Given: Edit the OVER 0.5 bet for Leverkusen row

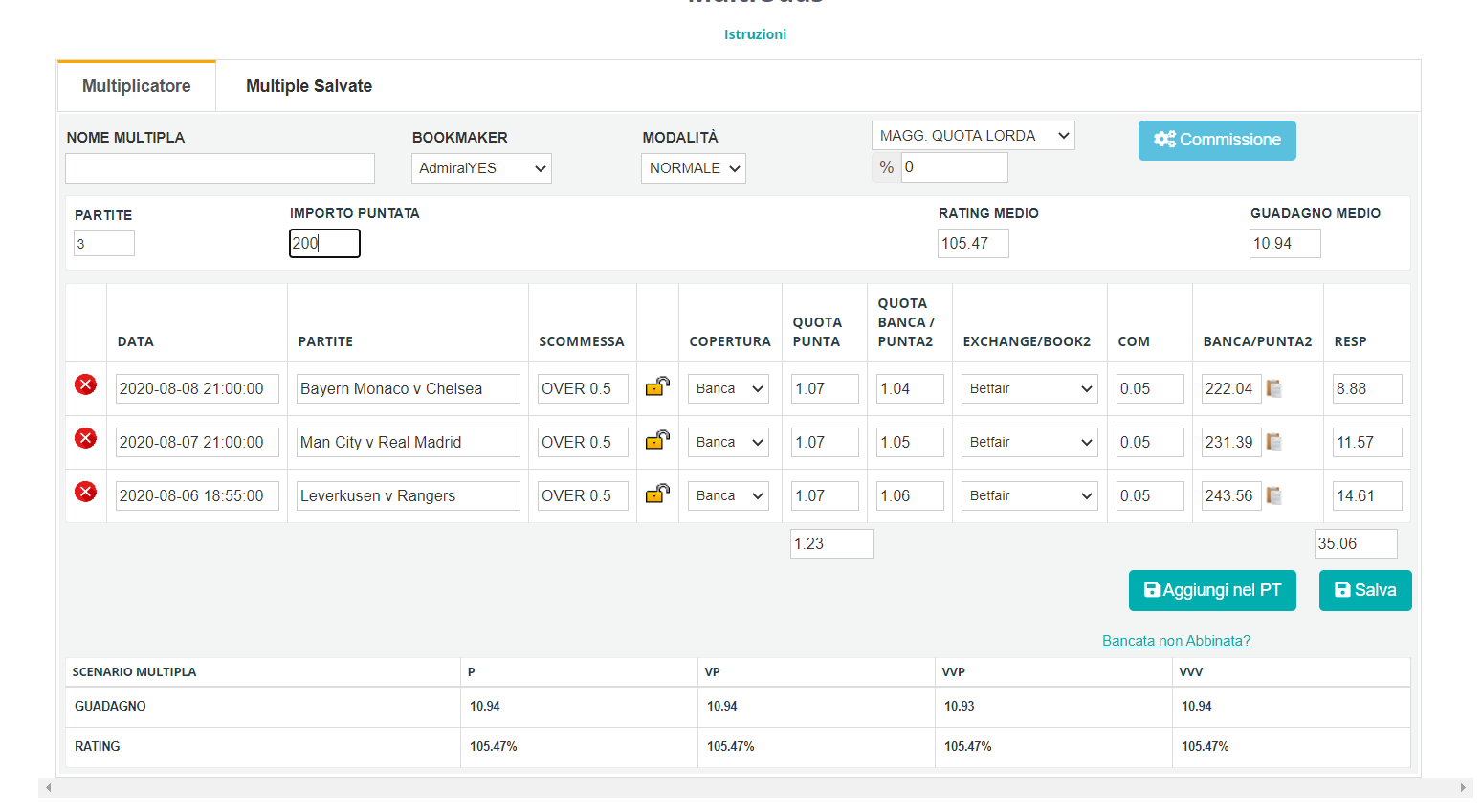Looking at the screenshot, I should coord(583,495).
